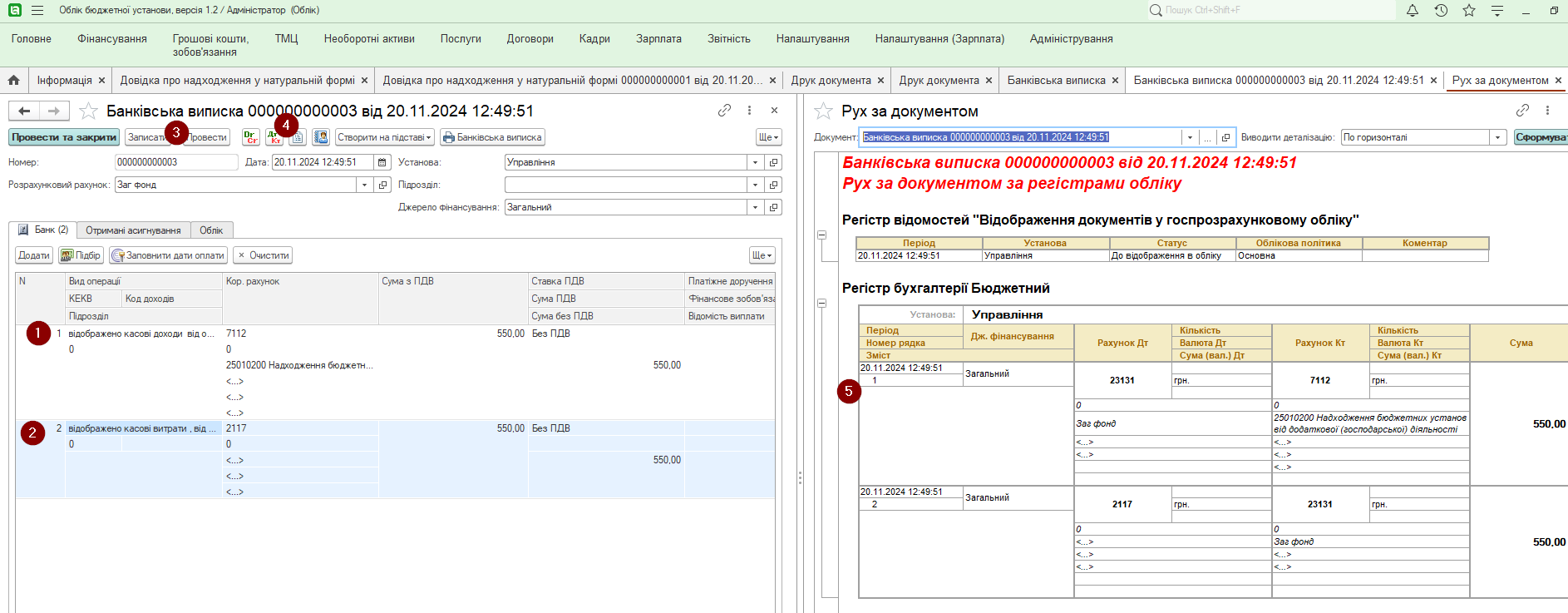Collapse the Регістр відомостей section

click(x=822, y=235)
